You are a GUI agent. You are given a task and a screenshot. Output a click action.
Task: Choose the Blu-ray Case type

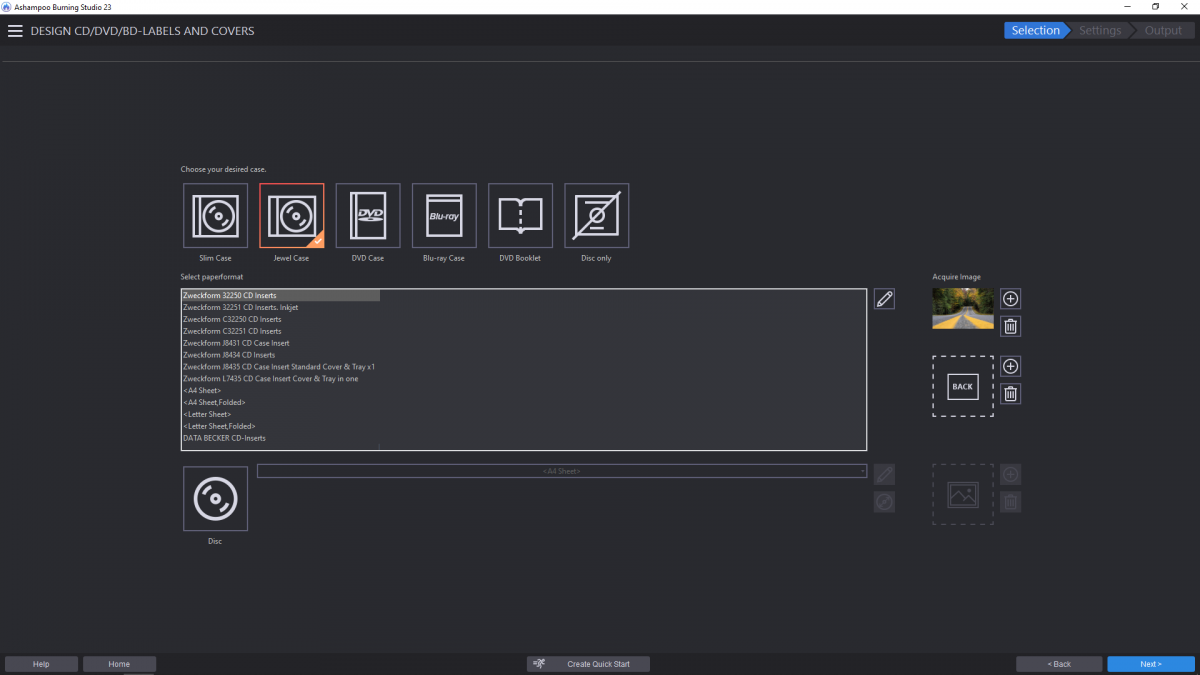coord(443,215)
